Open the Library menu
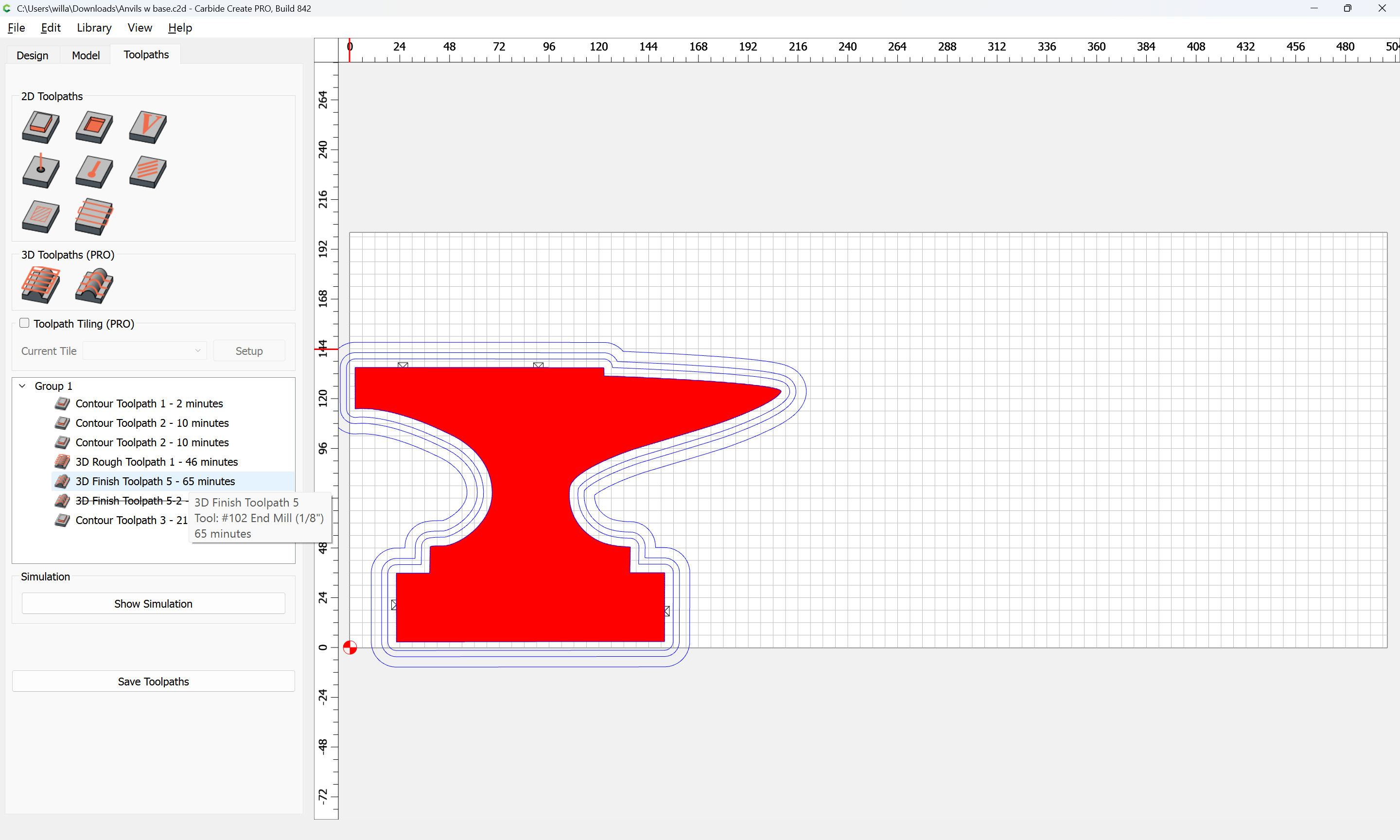This screenshot has width=1400, height=840. pos(94,28)
